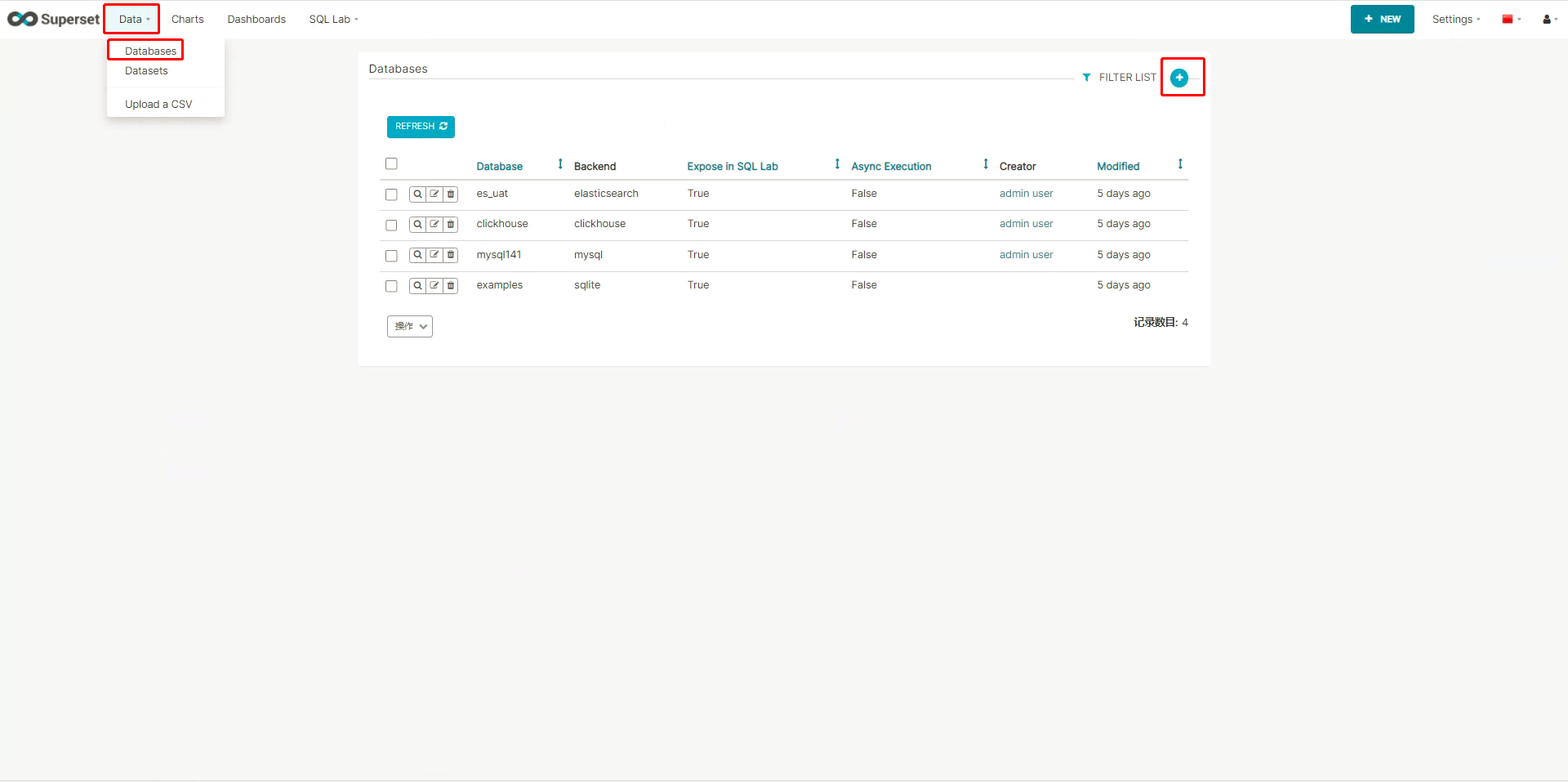Delete the mysql141 database record
This screenshot has width=1568, height=782.
(451, 255)
